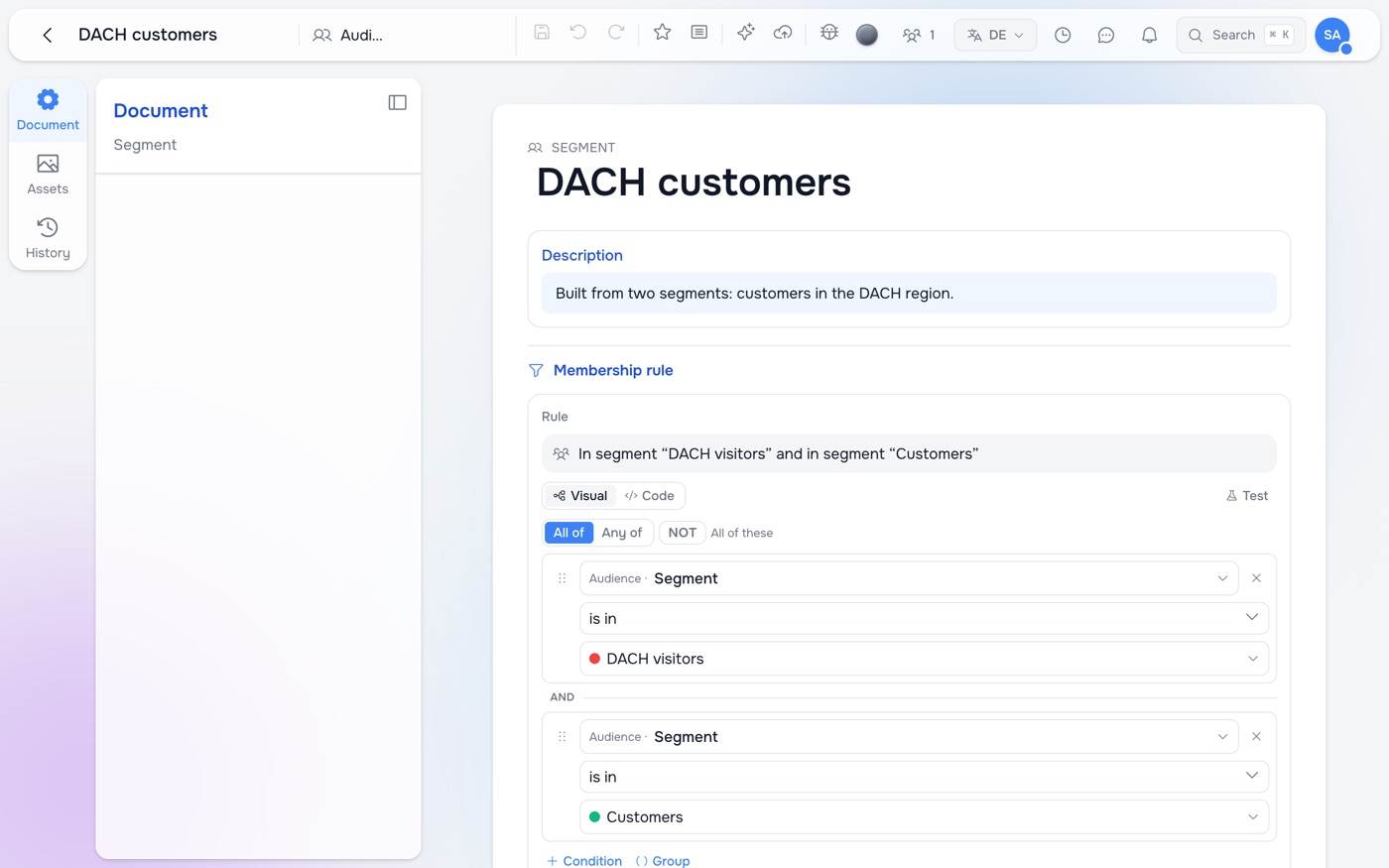Viewport: 1389px width, 868px height.
Task: Click the DACH customers page title
Action: click(x=694, y=183)
